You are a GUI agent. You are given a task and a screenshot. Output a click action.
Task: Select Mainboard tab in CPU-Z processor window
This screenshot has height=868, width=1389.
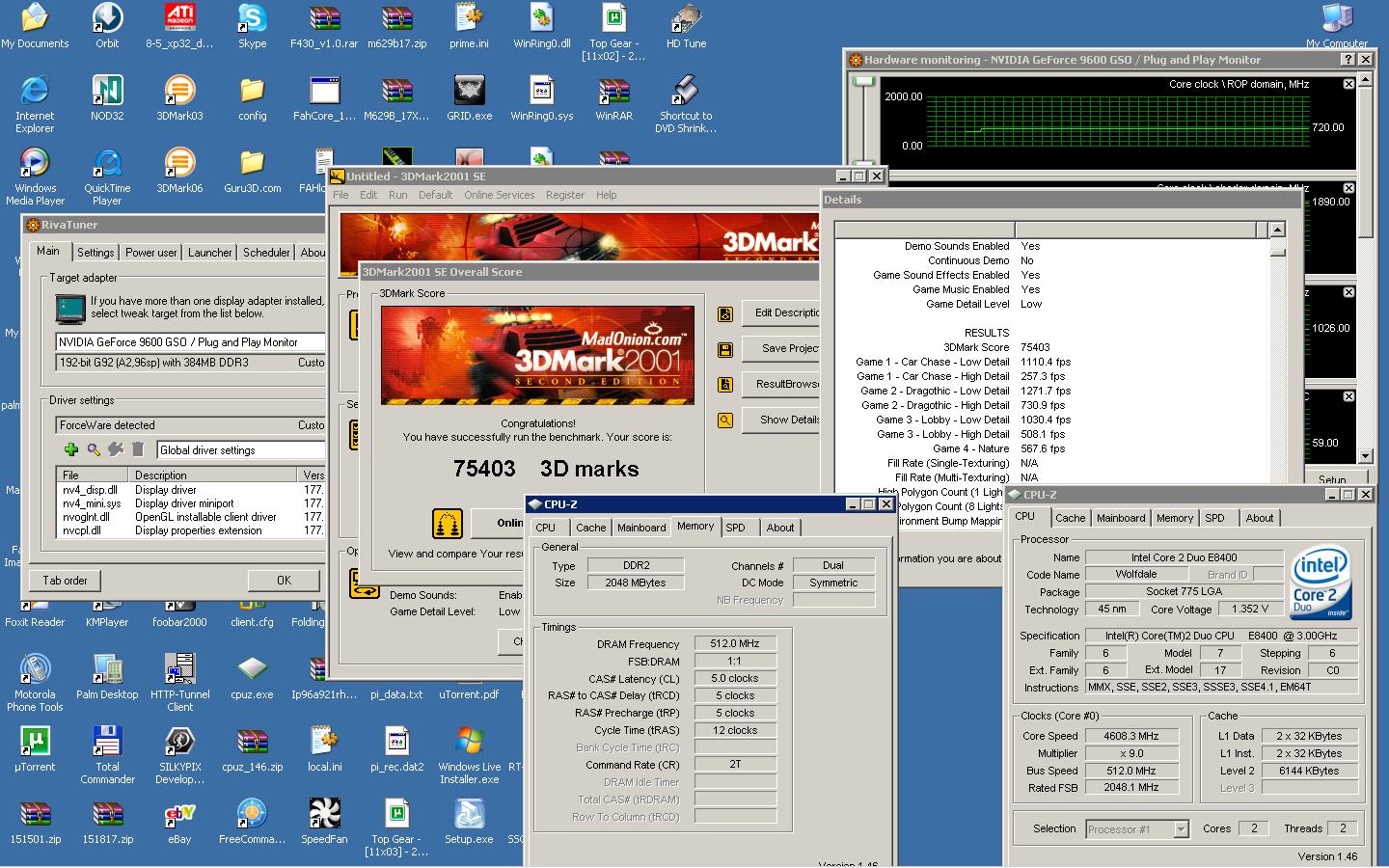pos(1121,518)
